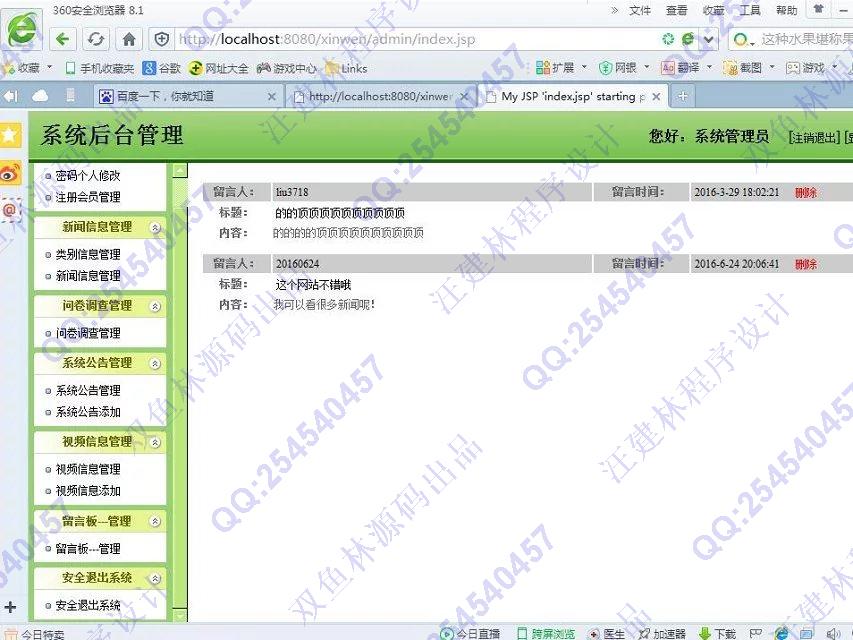This screenshot has width=853, height=640.
Task: Delete the message from liu3718
Action: pos(806,192)
